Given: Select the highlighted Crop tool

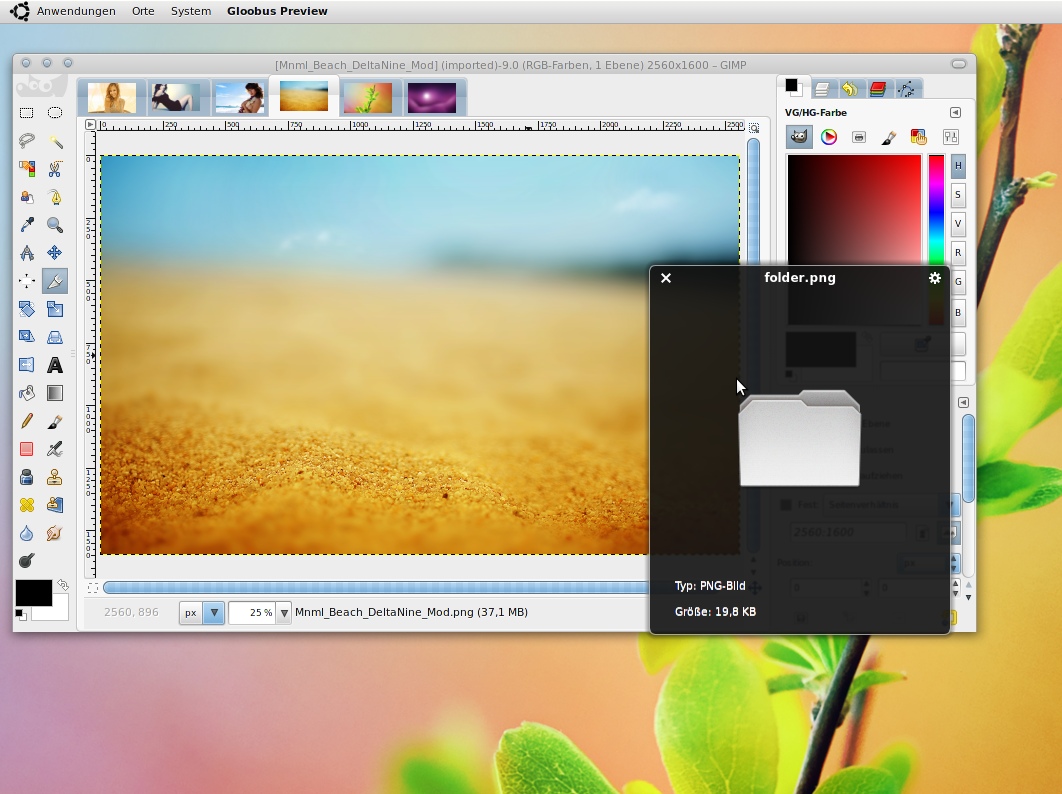Looking at the screenshot, I should tap(55, 281).
